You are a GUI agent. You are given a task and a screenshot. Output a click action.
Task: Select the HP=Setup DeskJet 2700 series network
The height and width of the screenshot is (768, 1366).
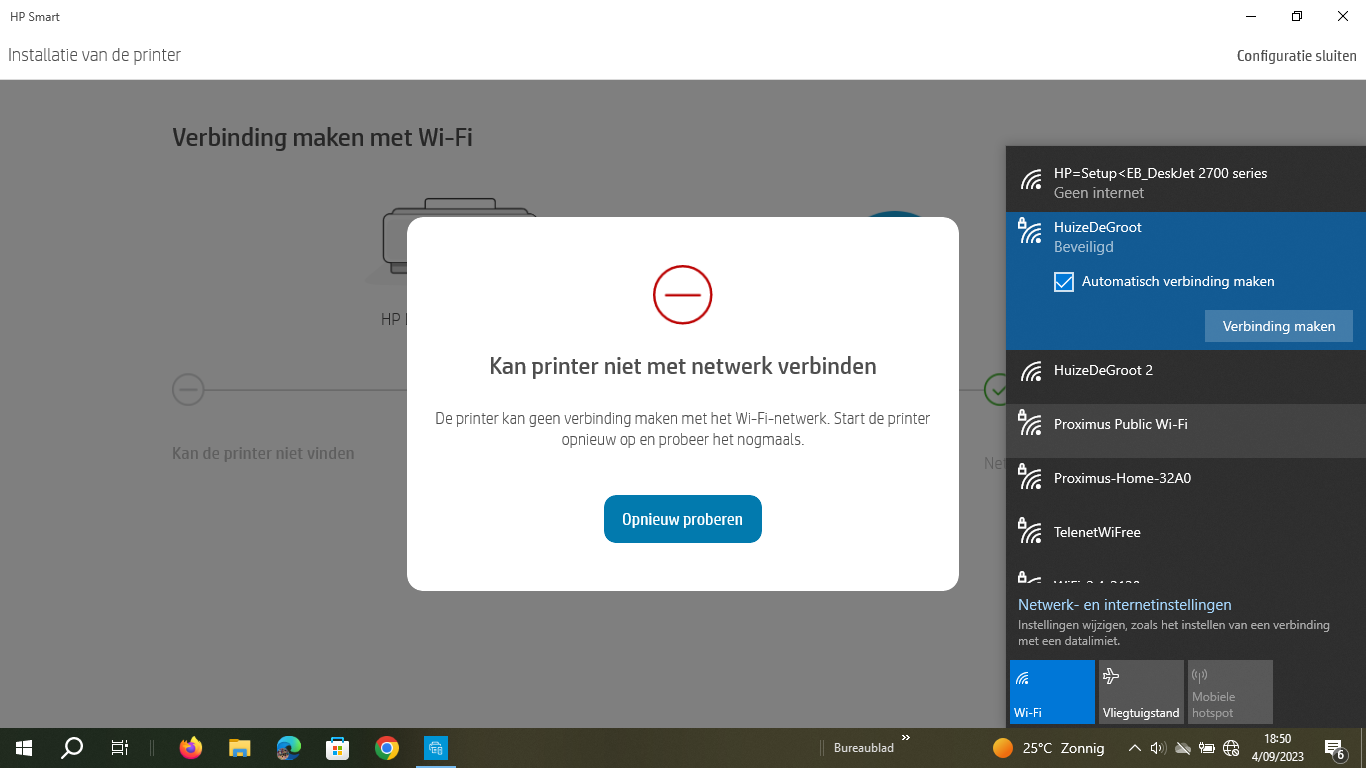click(x=1186, y=182)
